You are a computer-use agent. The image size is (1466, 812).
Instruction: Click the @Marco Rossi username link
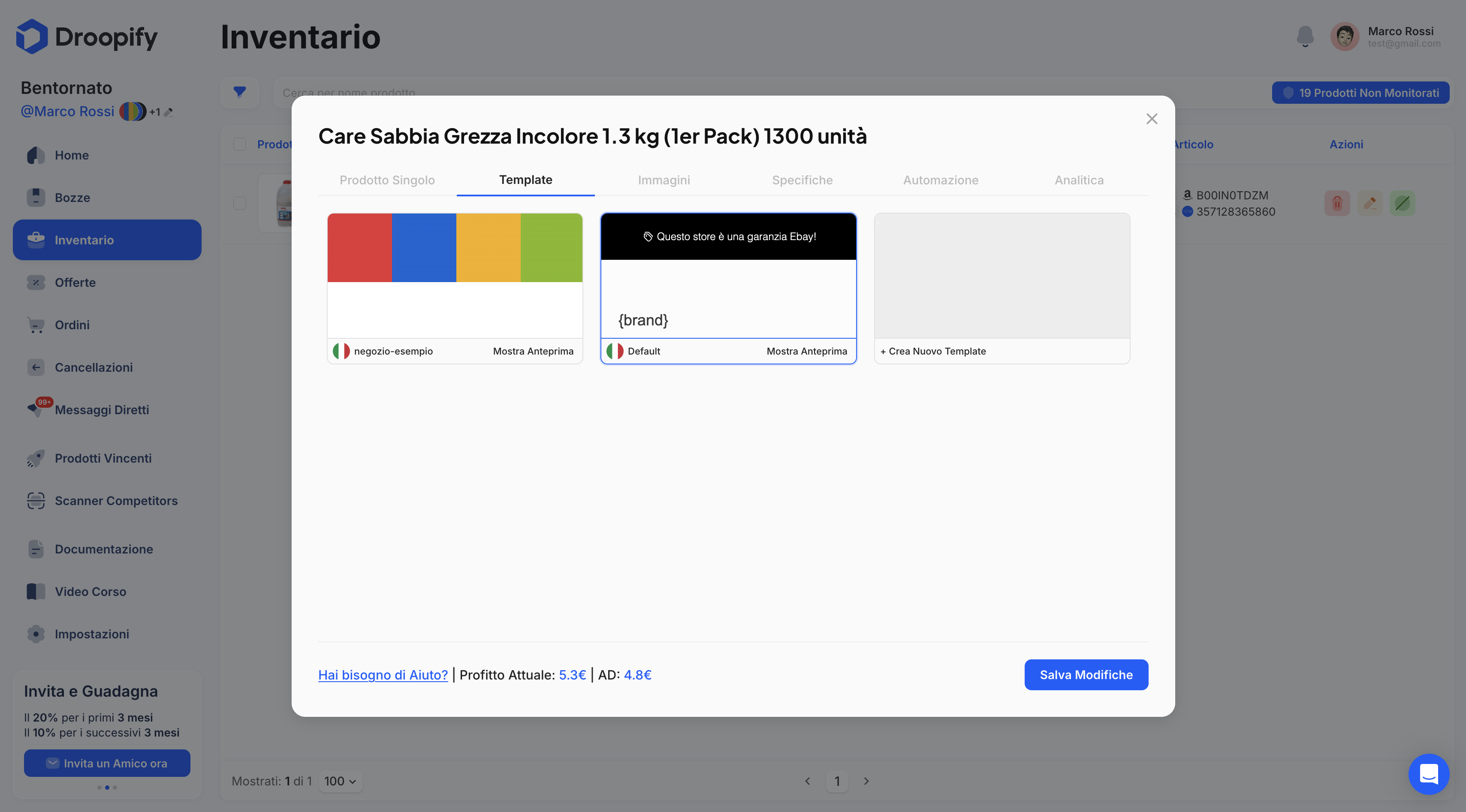pos(68,111)
